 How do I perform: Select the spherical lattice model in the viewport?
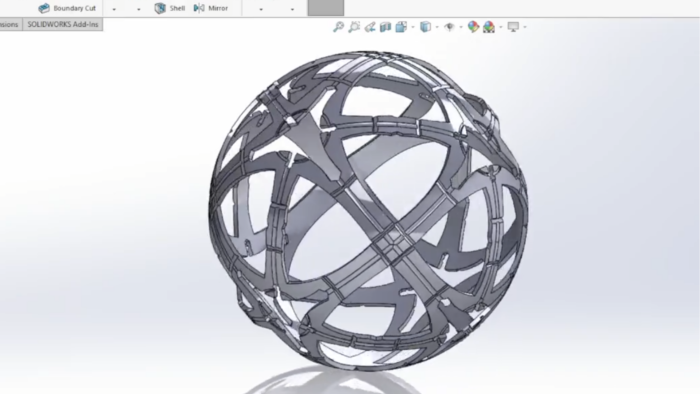pyautogui.click(x=369, y=211)
